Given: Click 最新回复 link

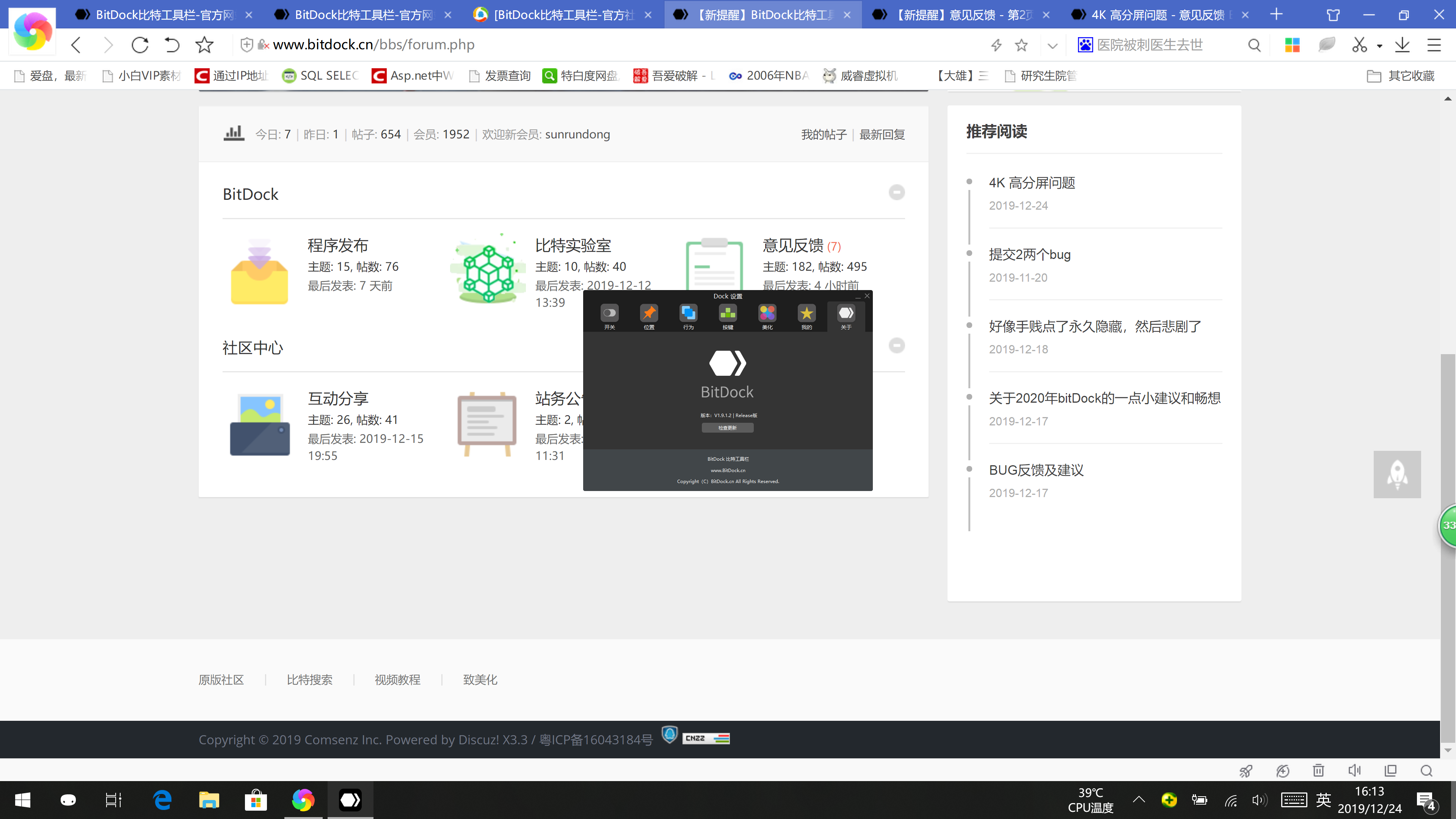Looking at the screenshot, I should [x=882, y=135].
